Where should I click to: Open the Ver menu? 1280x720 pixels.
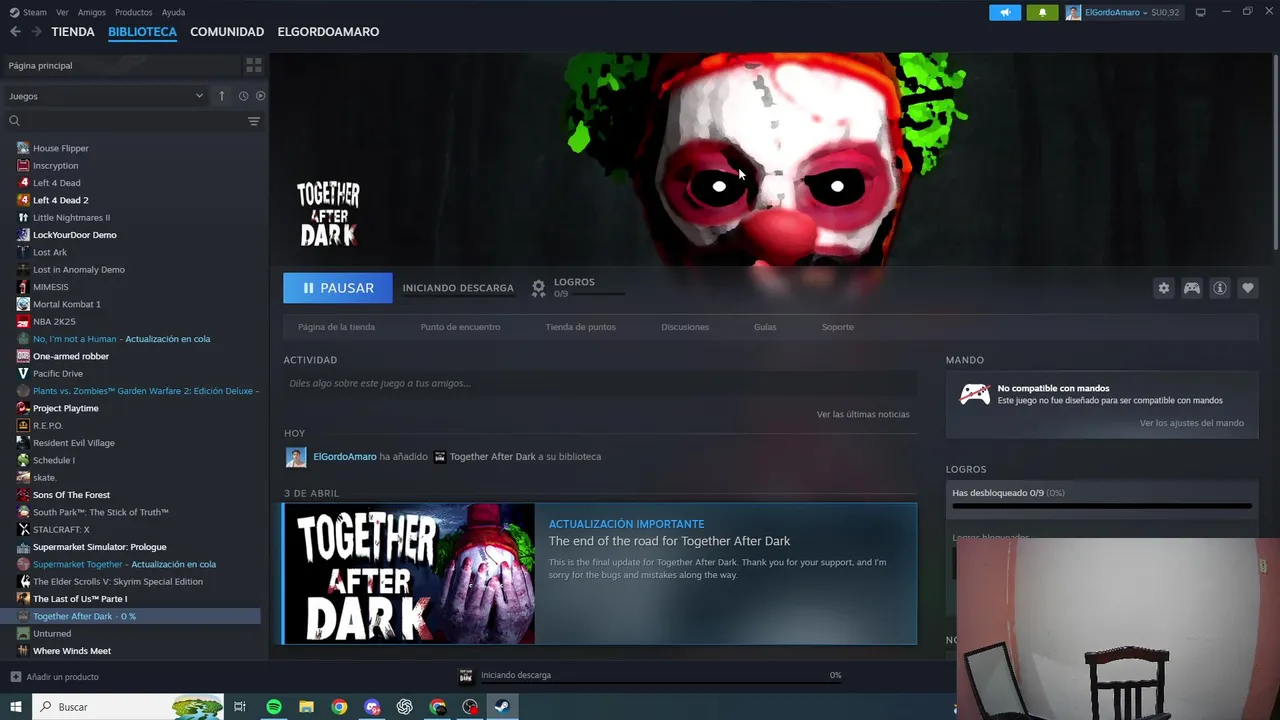coord(62,12)
